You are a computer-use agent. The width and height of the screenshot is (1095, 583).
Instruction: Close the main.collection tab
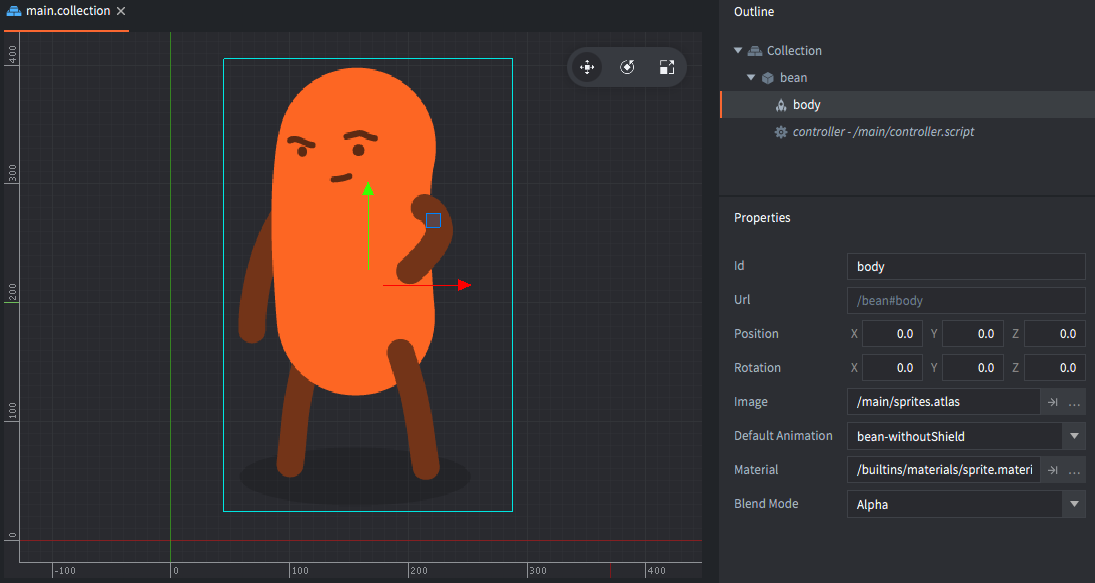tap(121, 11)
